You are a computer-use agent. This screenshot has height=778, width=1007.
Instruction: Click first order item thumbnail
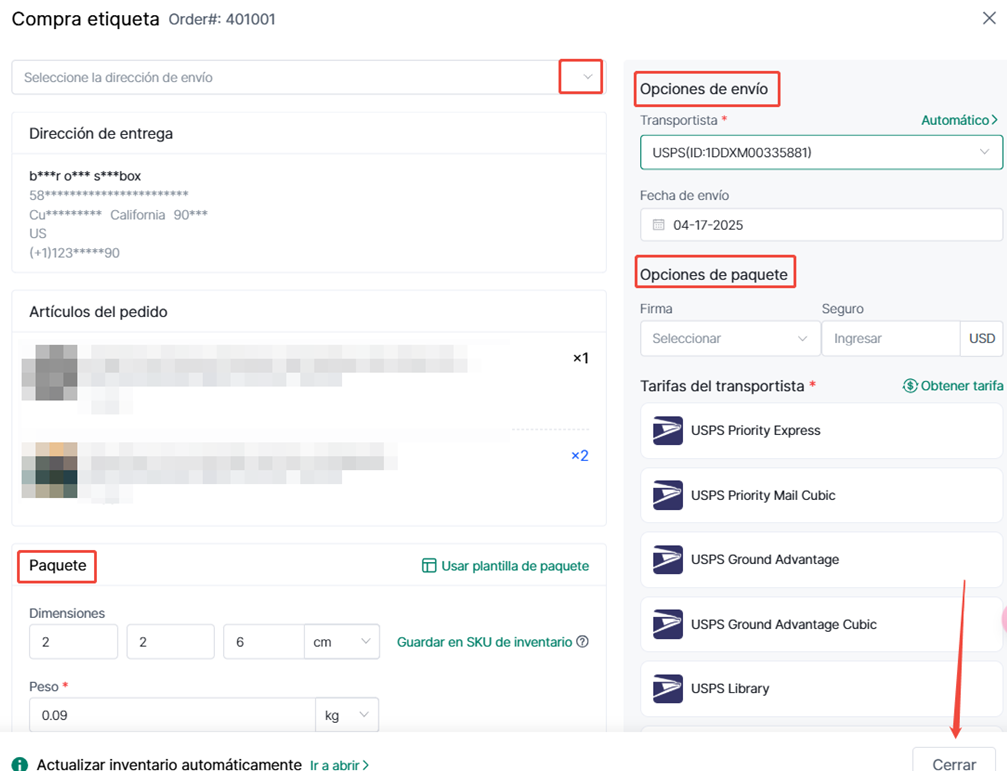tap(49, 373)
